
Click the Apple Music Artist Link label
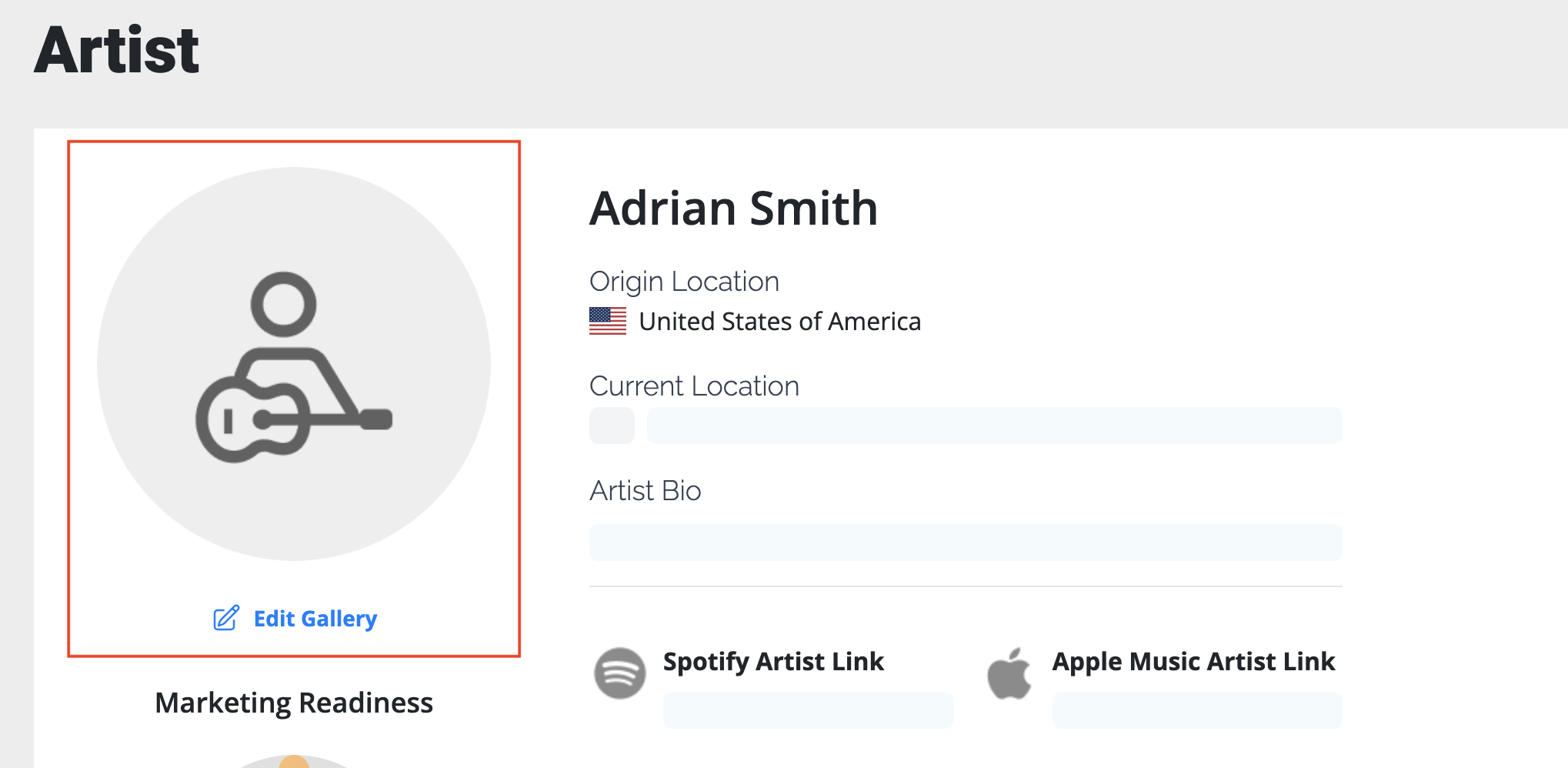click(1193, 662)
